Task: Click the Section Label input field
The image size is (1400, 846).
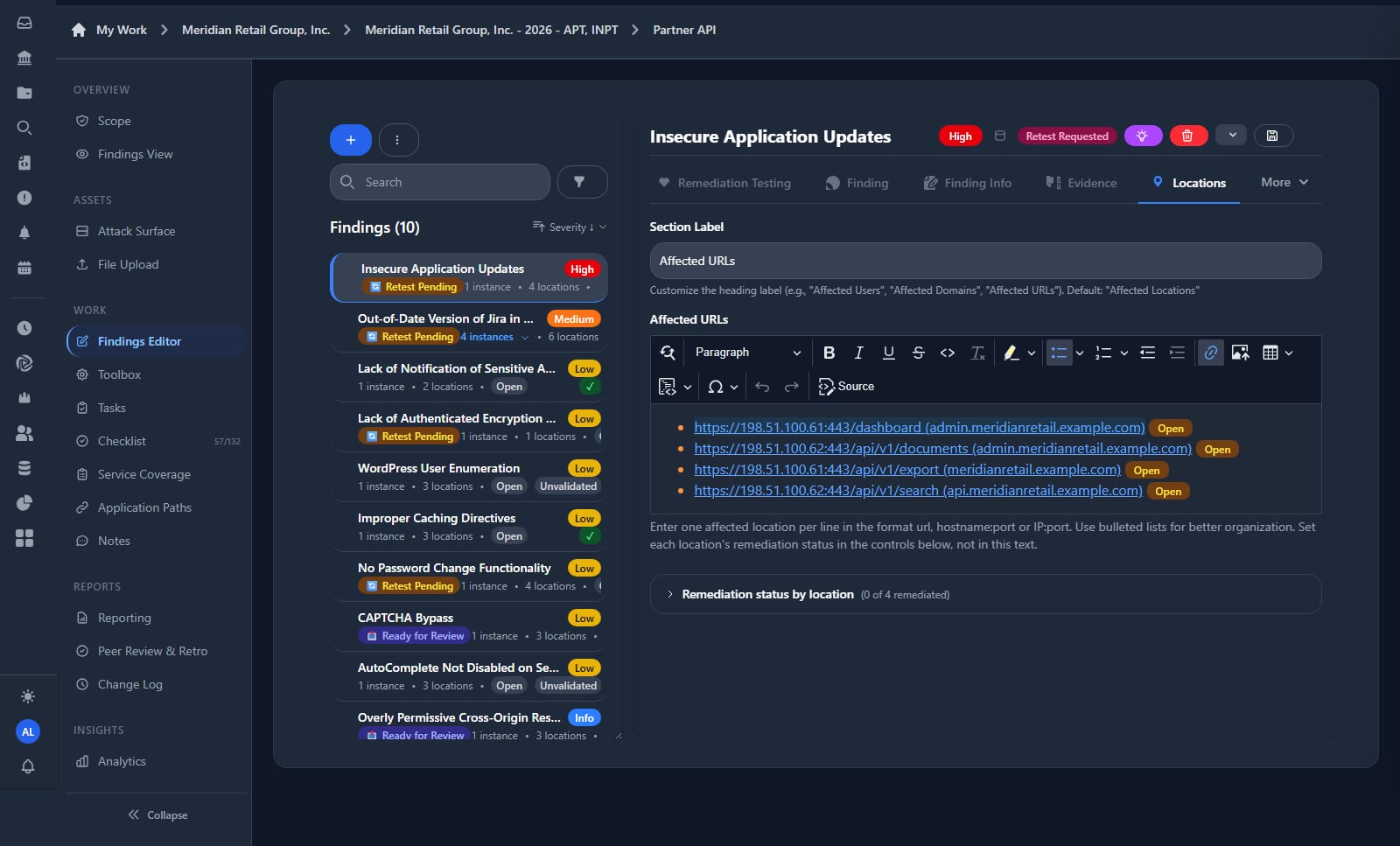Action: coord(985,261)
